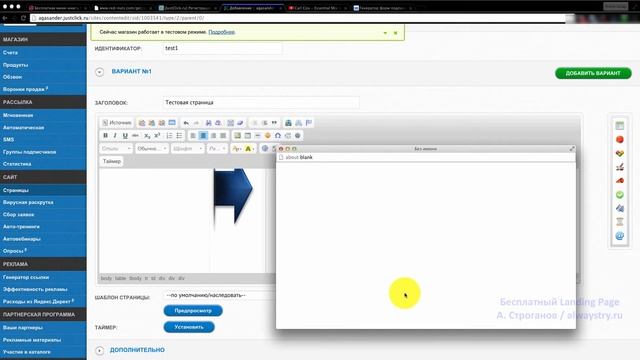Open the Обычное format dropdown
Viewport: 640px width, 360px height.
(151, 149)
